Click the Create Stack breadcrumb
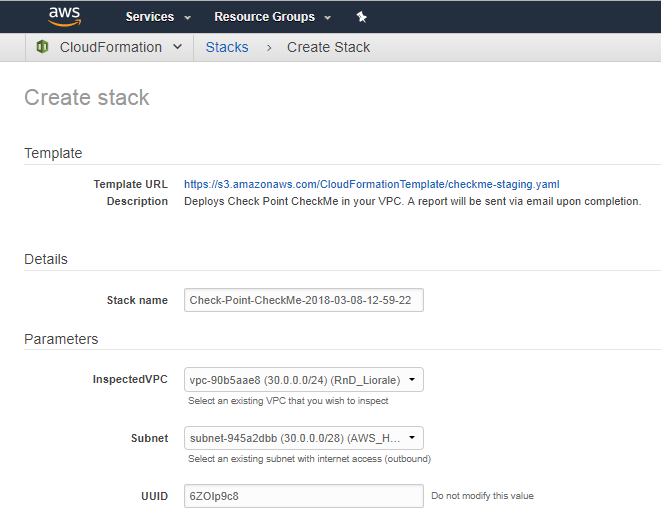The width and height of the screenshot is (661, 532). coord(328,47)
